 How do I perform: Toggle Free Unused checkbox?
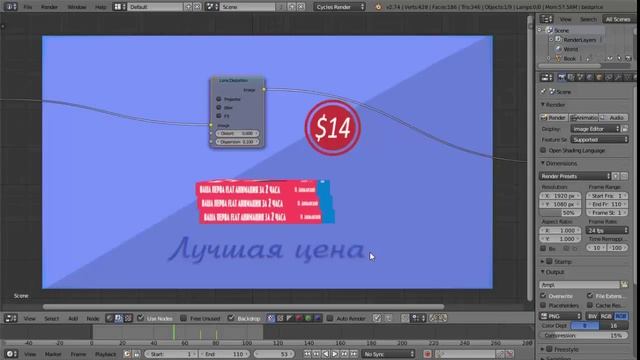pos(183,318)
